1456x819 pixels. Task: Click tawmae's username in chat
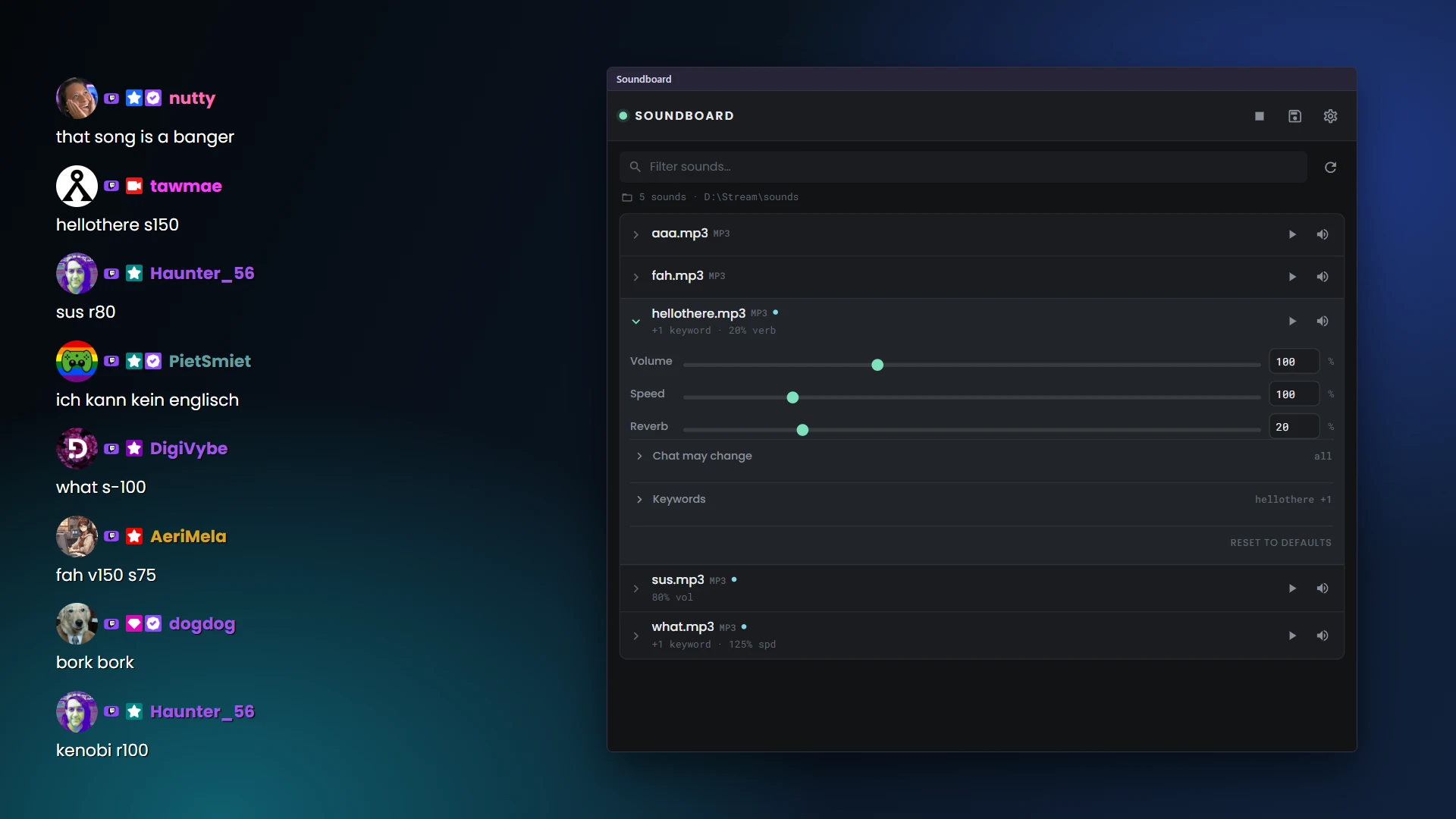[x=186, y=186]
